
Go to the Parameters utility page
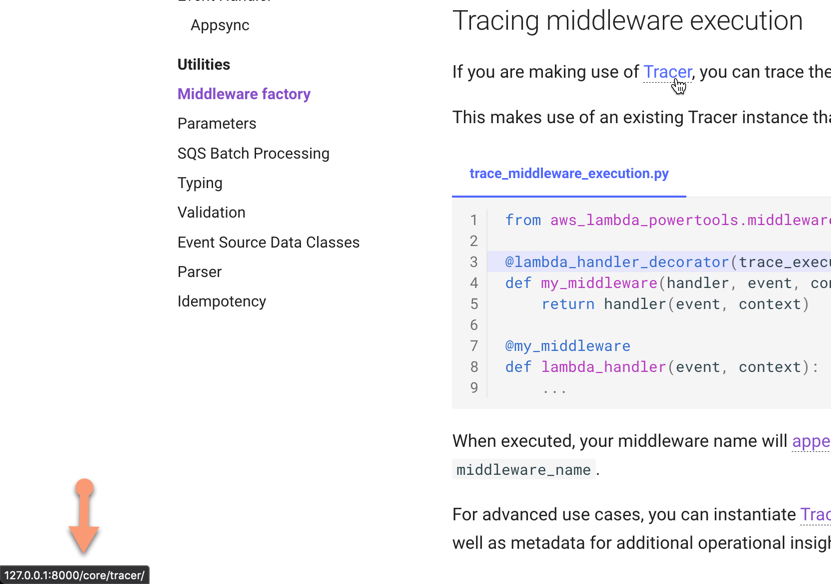[x=217, y=123]
